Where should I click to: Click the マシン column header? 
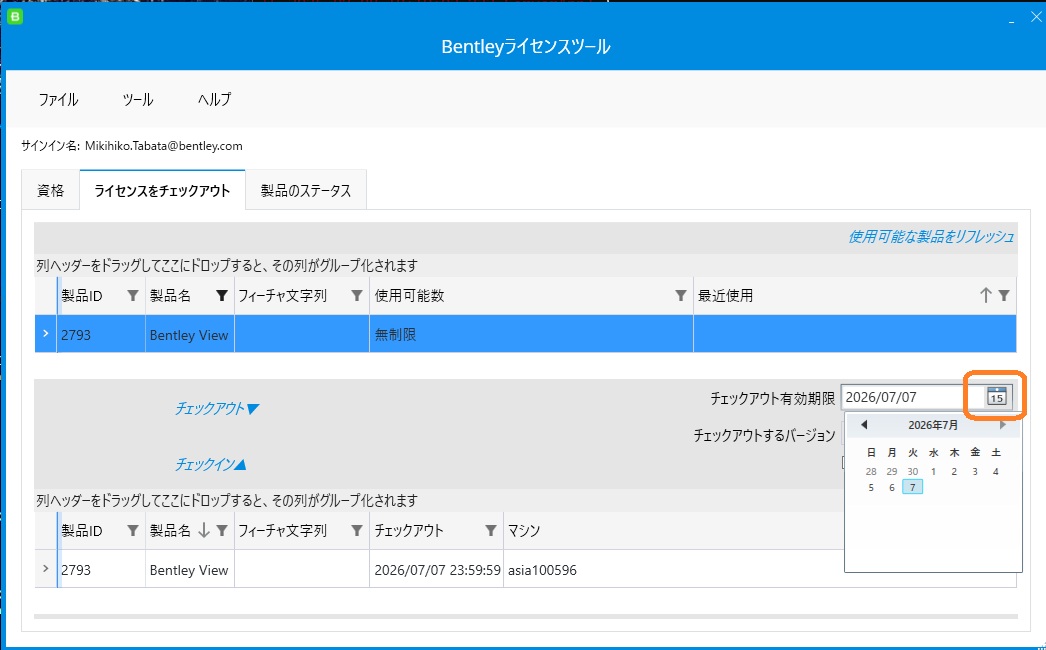point(524,531)
